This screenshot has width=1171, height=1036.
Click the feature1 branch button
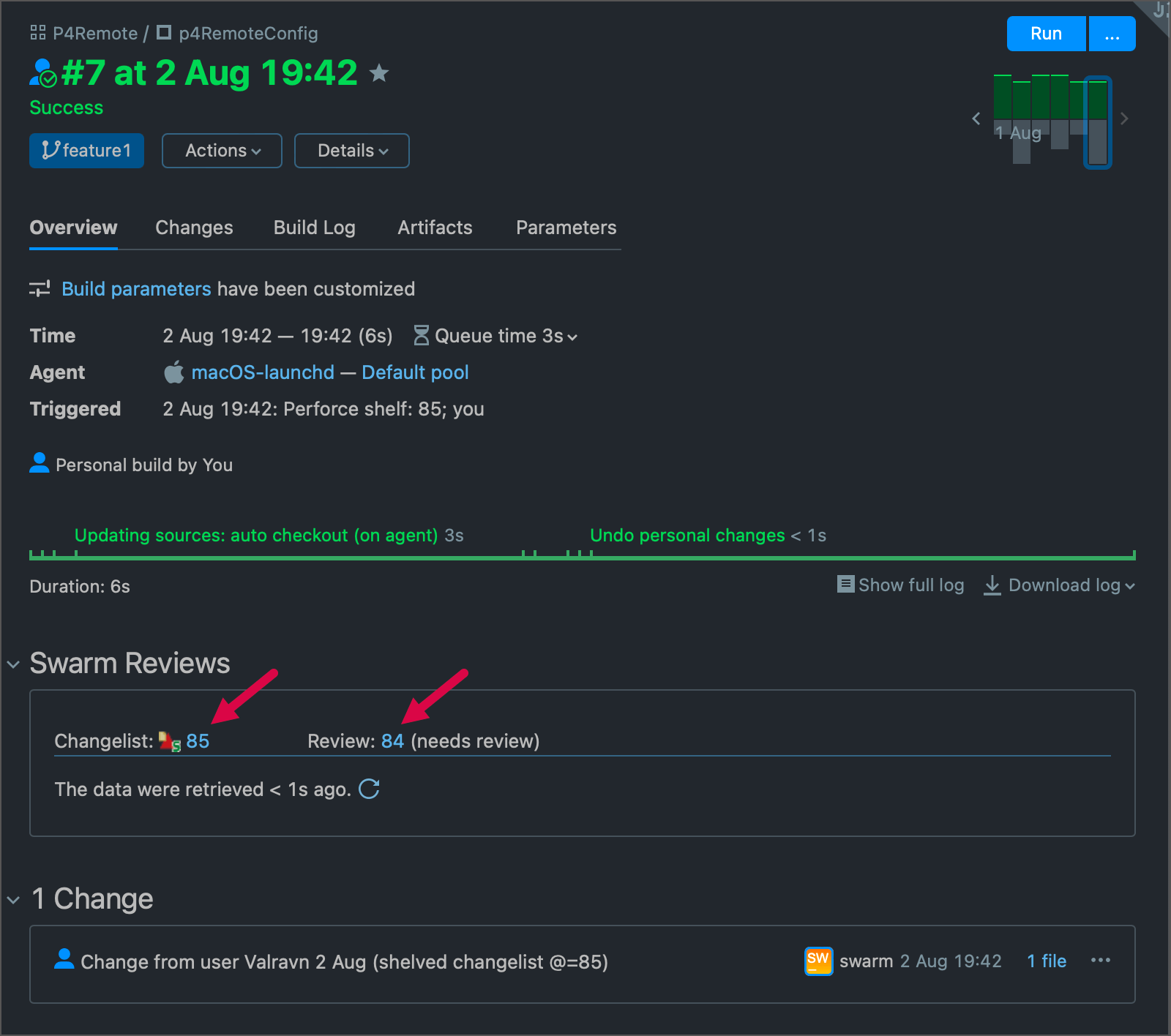[86, 151]
